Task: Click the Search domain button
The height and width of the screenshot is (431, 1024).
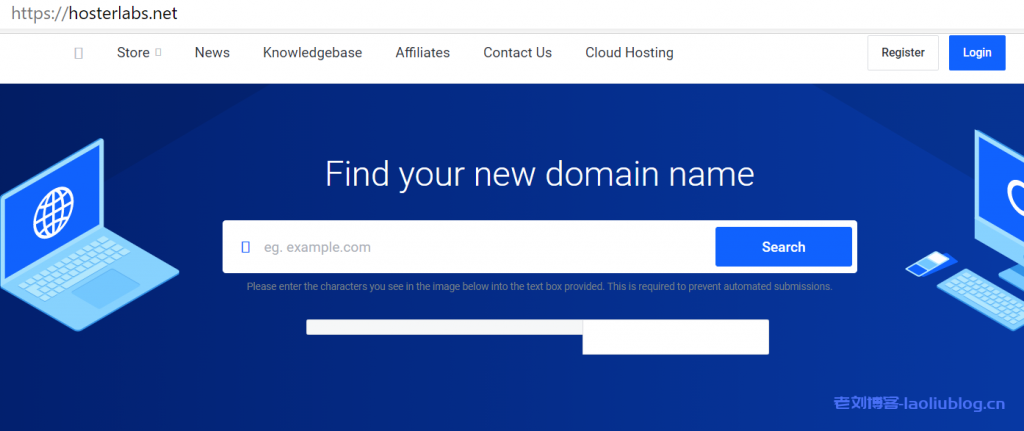Action: (x=783, y=247)
